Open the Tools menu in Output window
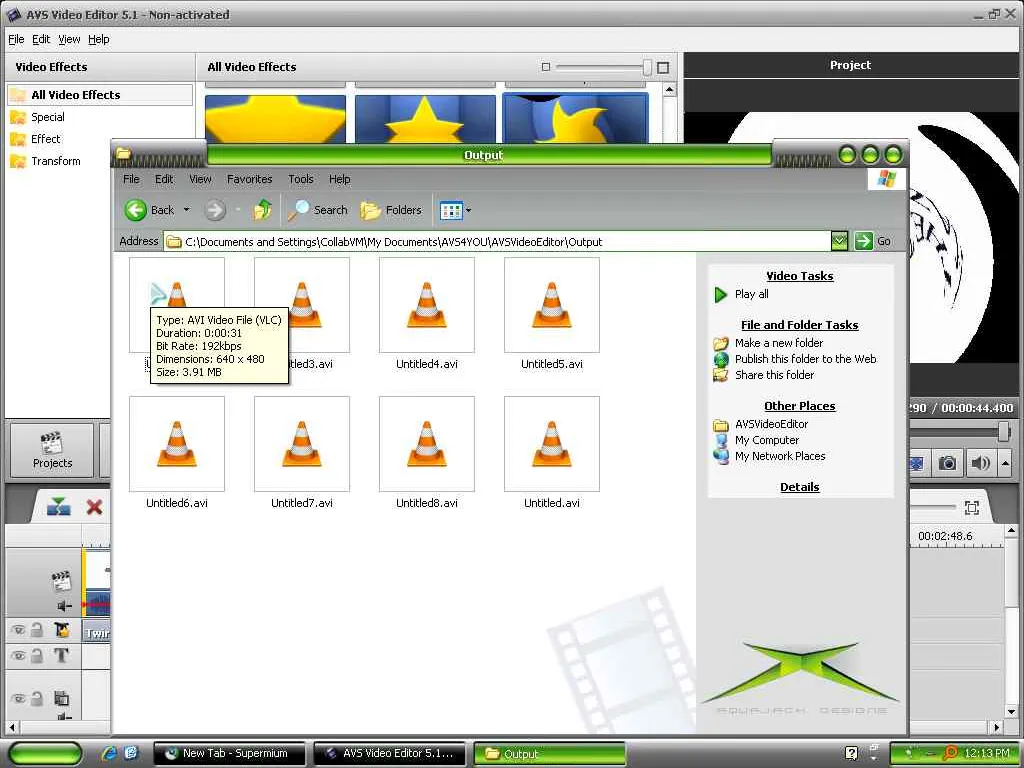This screenshot has height=768, width=1024. click(x=300, y=179)
